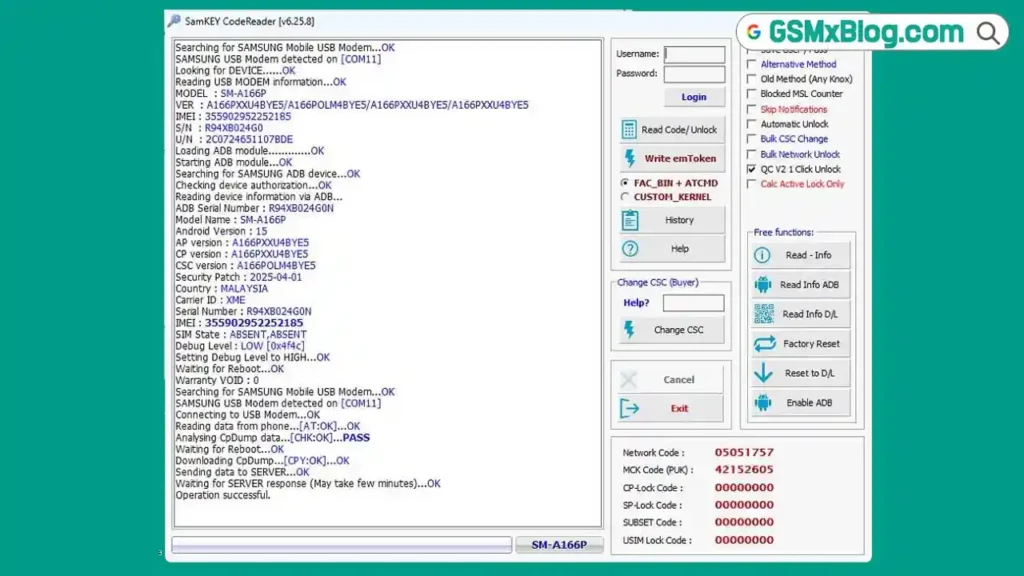Click 'Warranty VOID : 0' log line
1024x576 pixels.
click(217, 380)
